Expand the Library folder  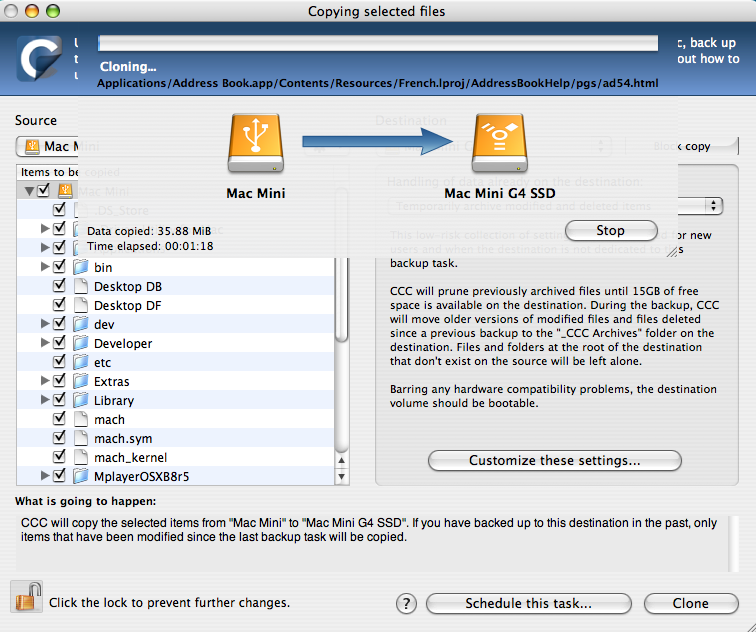pyautogui.click(x=45, y=400)
